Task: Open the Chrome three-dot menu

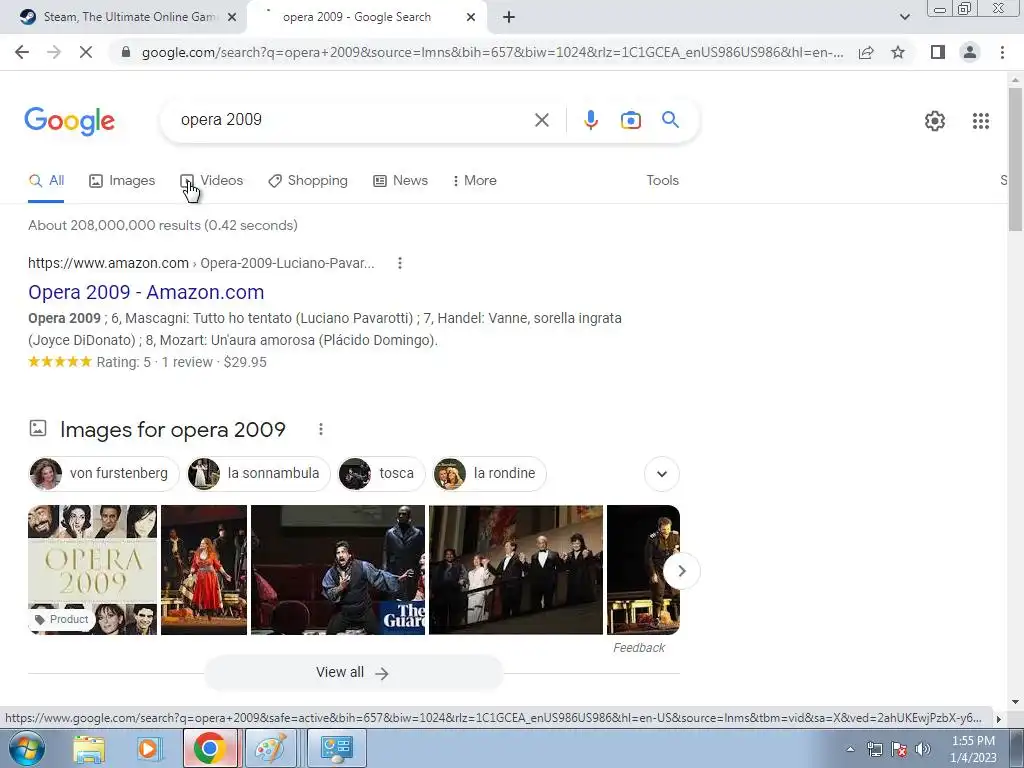Action: pyautogui.click(x=1002, y=52)
